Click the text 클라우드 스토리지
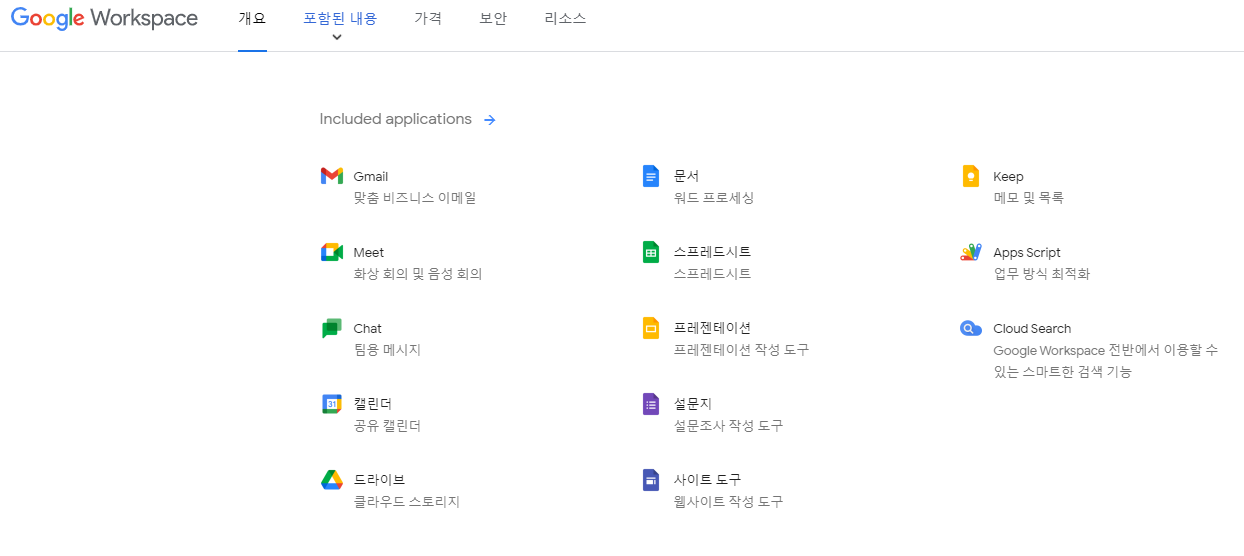The height and width of the screenshot is (556, 1244). (407, 502)
